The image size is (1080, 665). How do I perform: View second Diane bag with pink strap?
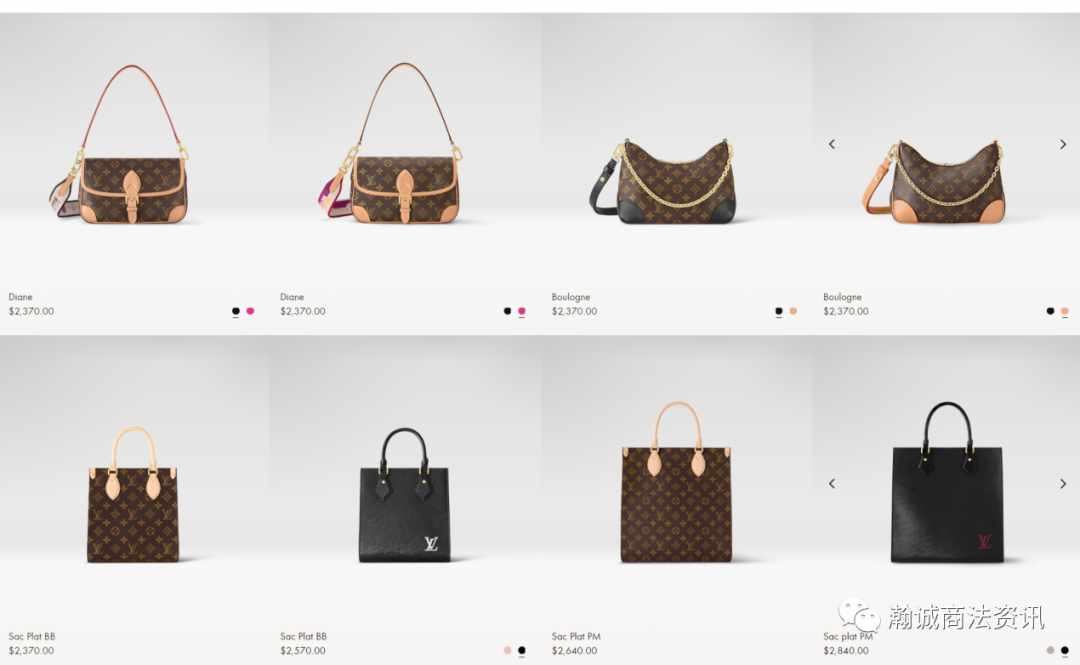[x=390, y=143]
